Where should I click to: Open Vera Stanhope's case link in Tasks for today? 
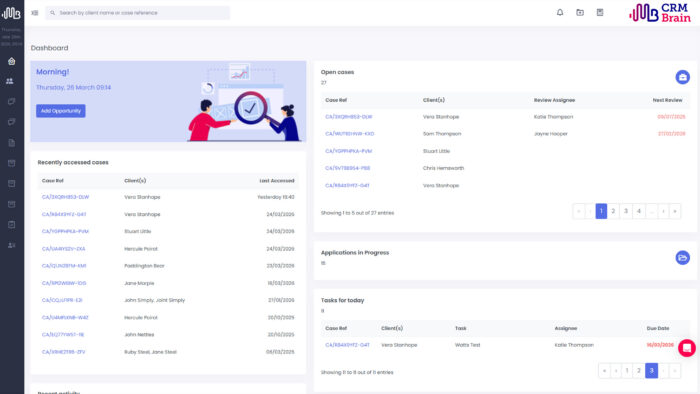[347, 345]
